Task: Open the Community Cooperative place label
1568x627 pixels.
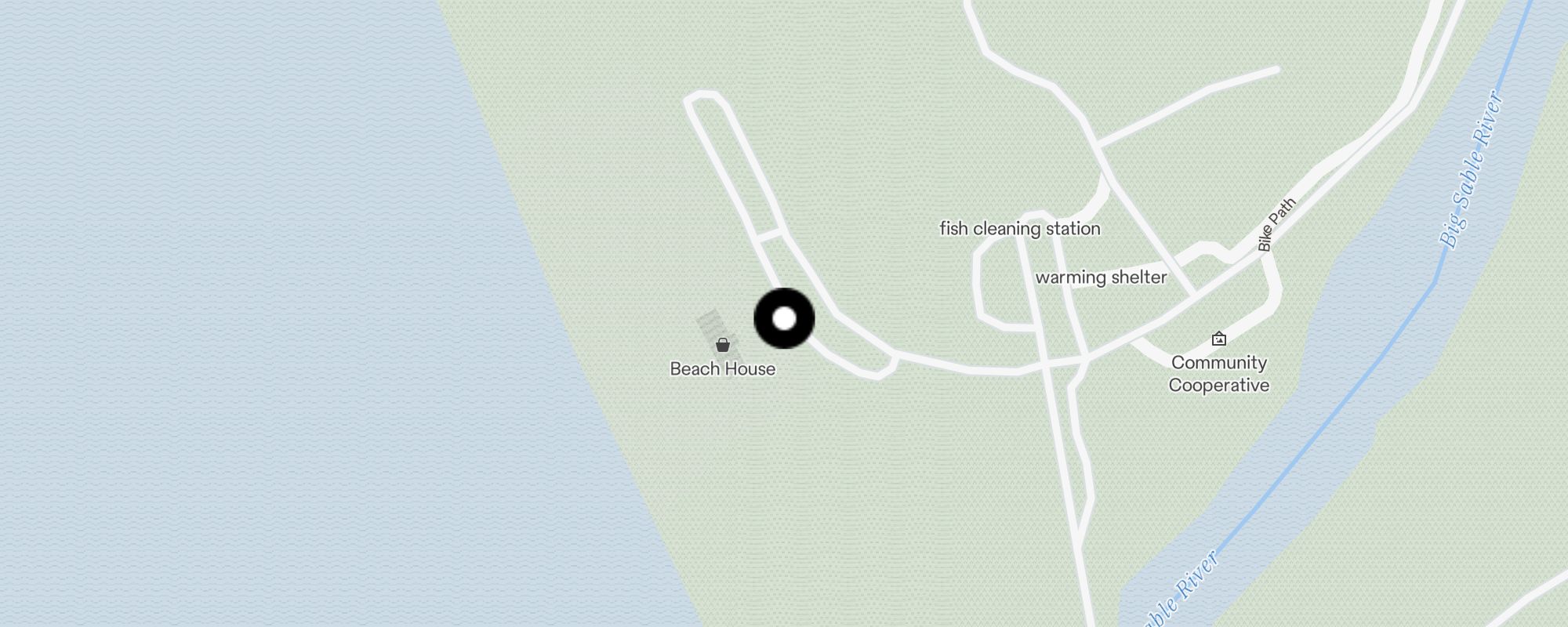Action: (1219, 374)
